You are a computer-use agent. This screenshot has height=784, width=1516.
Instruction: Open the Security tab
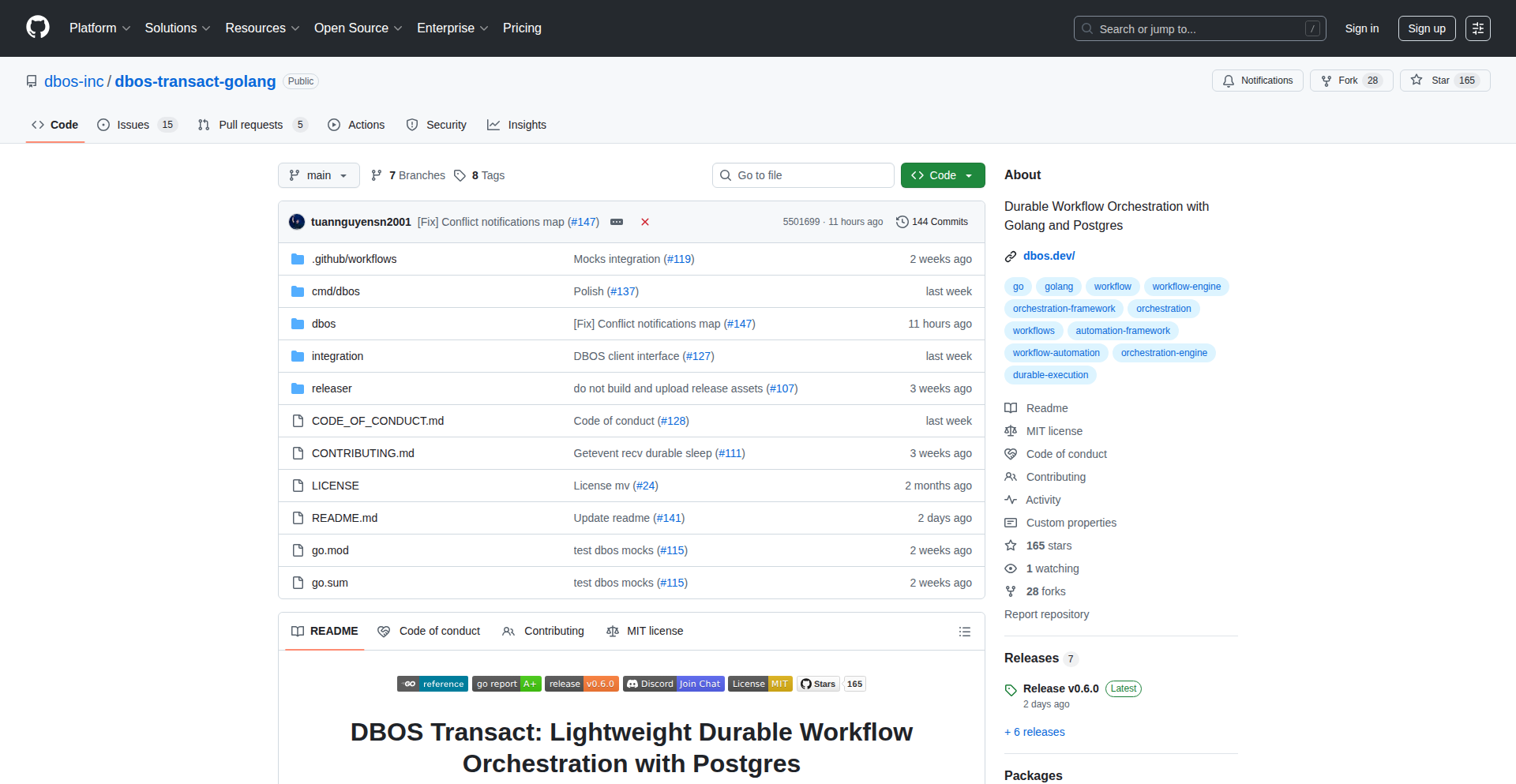(x=437, y=125)
